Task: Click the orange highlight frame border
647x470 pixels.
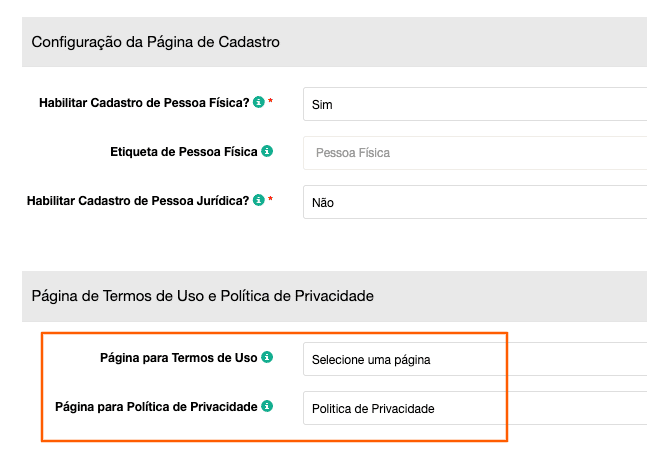Action: pos(42,387)
